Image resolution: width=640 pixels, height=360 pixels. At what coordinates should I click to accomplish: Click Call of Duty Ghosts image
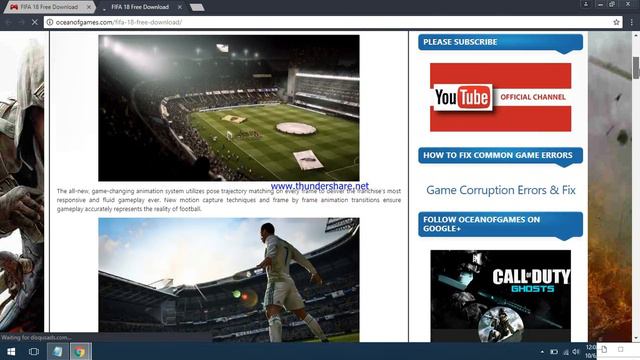tap(500, 296)
